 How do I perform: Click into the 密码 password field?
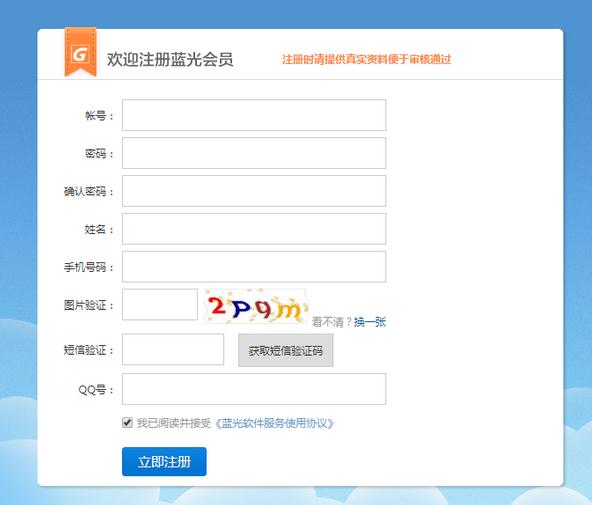pos(254,153)
